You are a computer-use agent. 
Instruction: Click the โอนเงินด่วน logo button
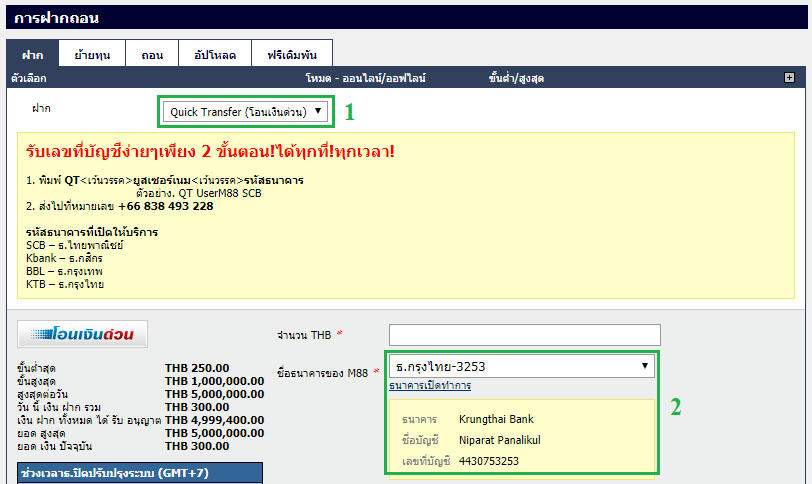82,334
